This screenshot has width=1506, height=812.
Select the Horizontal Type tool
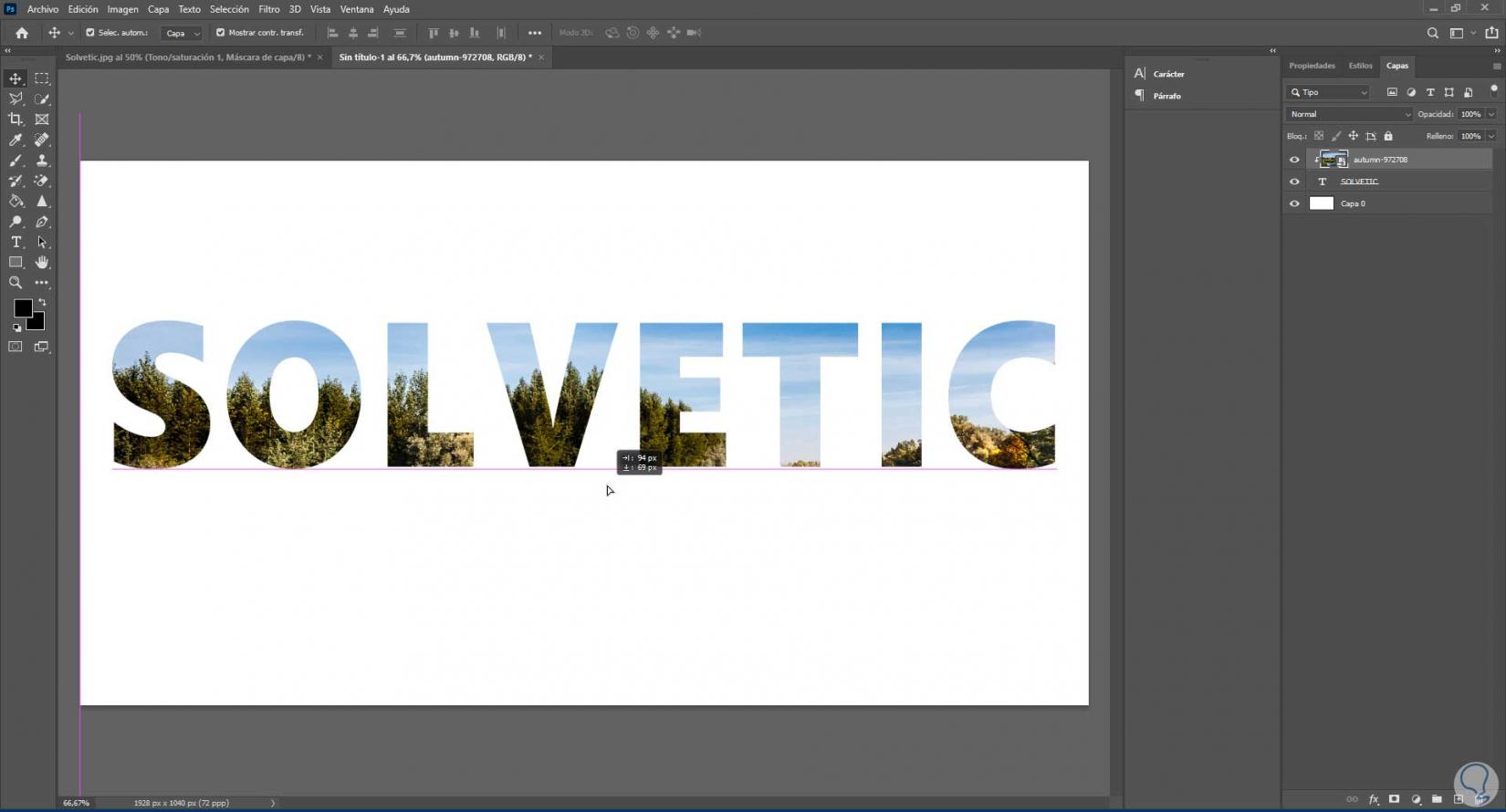[x=16, y=243]
